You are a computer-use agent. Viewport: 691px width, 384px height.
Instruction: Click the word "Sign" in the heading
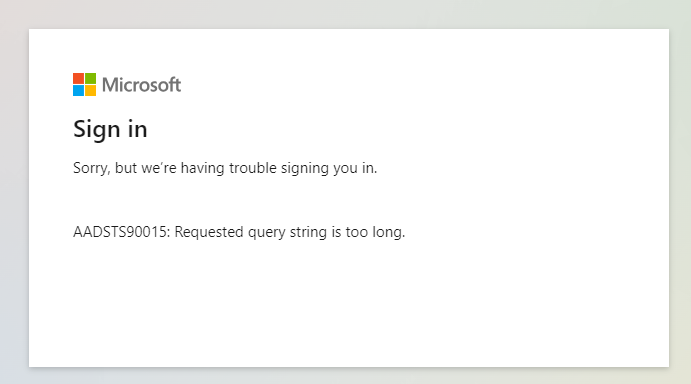point(97,130)
